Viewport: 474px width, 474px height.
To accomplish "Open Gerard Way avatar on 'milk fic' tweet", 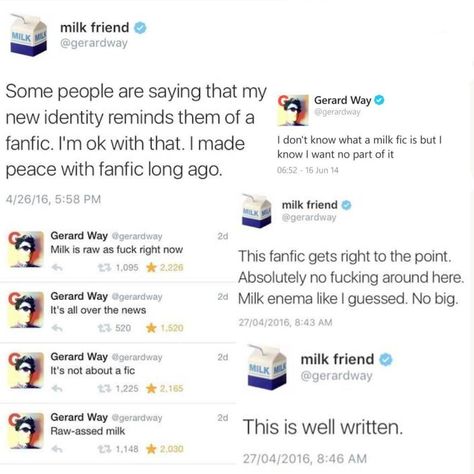I will (294, 110).
